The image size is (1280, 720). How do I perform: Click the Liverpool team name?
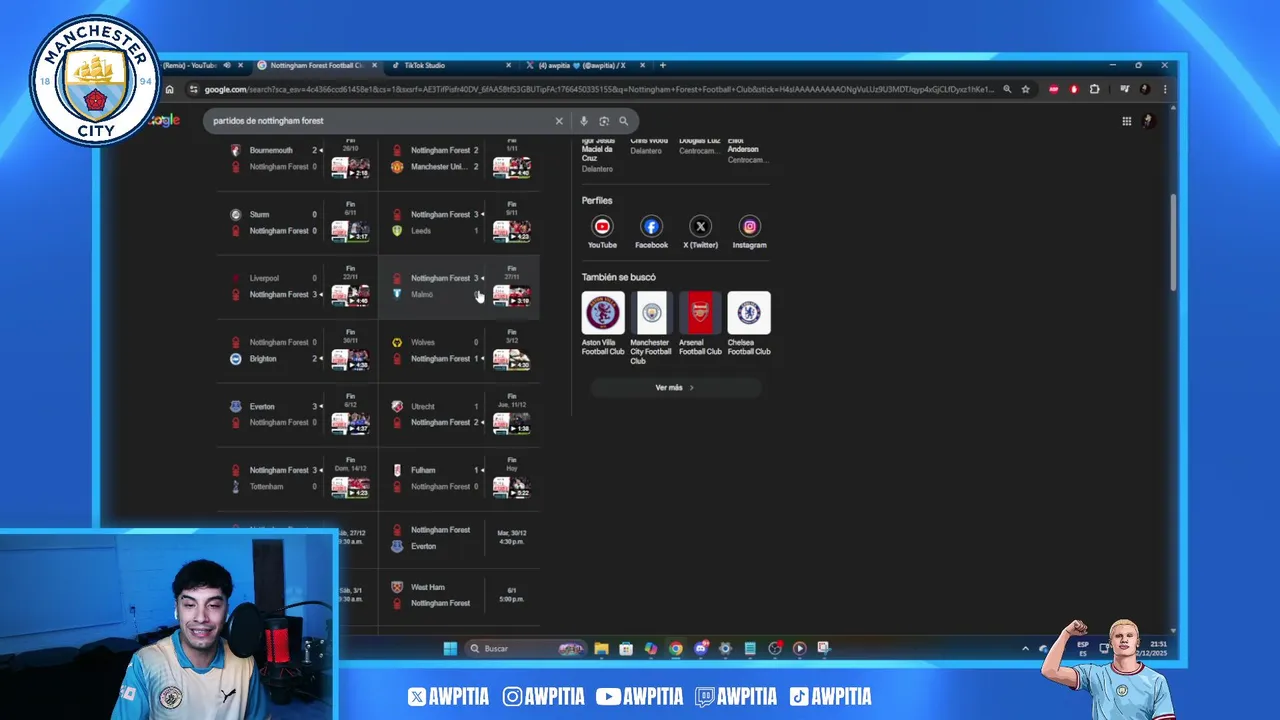[x=264, y=278]
